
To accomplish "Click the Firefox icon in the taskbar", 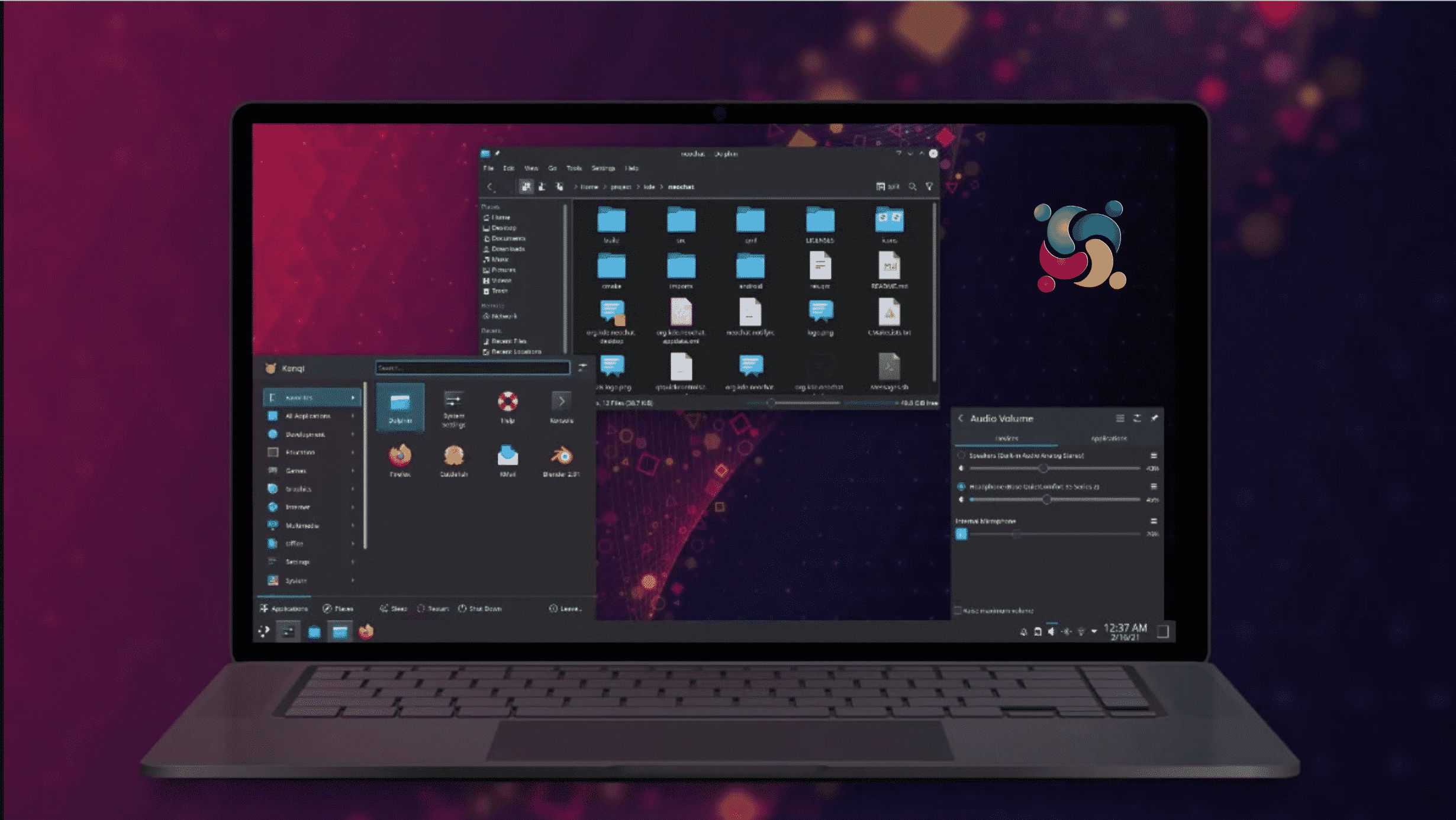I will point(366,631).
